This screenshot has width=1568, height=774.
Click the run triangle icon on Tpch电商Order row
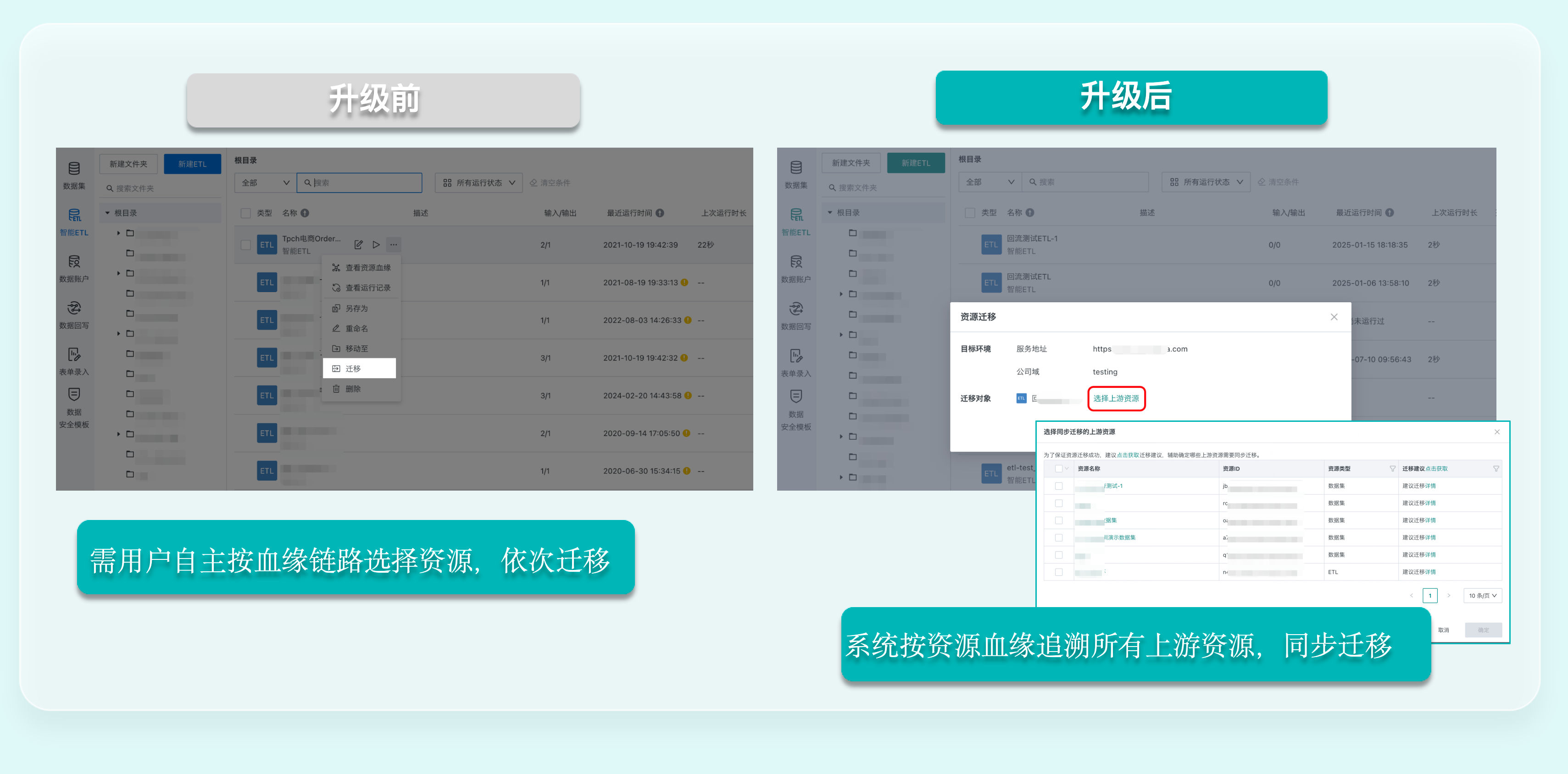pos(376,244)
